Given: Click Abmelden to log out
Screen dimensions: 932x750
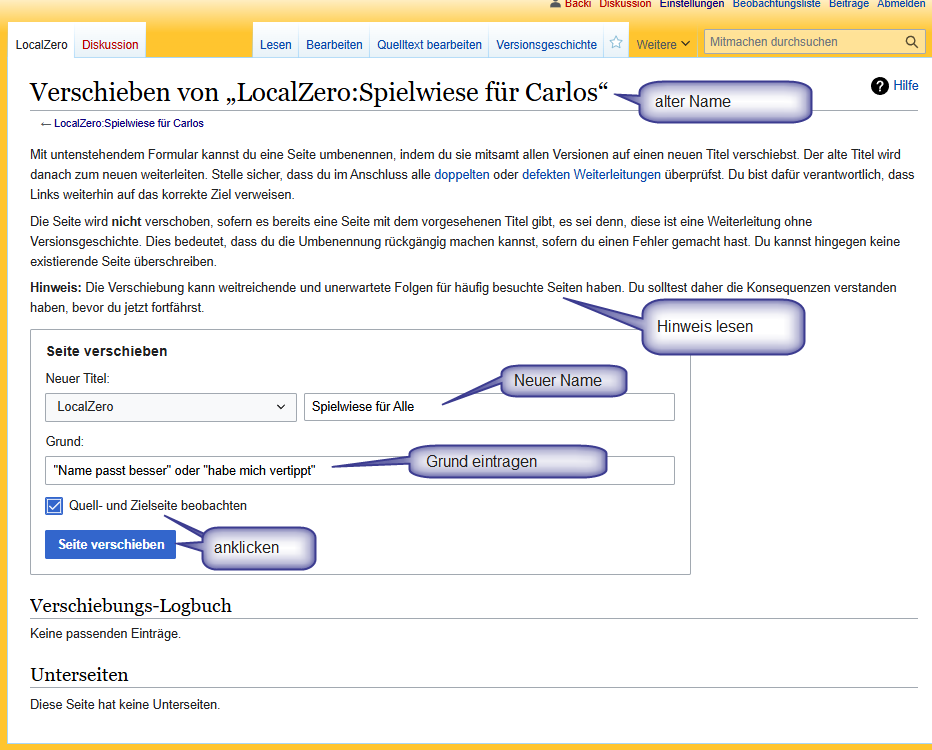Looking at the screenshot, I should [x=901, y=4].
